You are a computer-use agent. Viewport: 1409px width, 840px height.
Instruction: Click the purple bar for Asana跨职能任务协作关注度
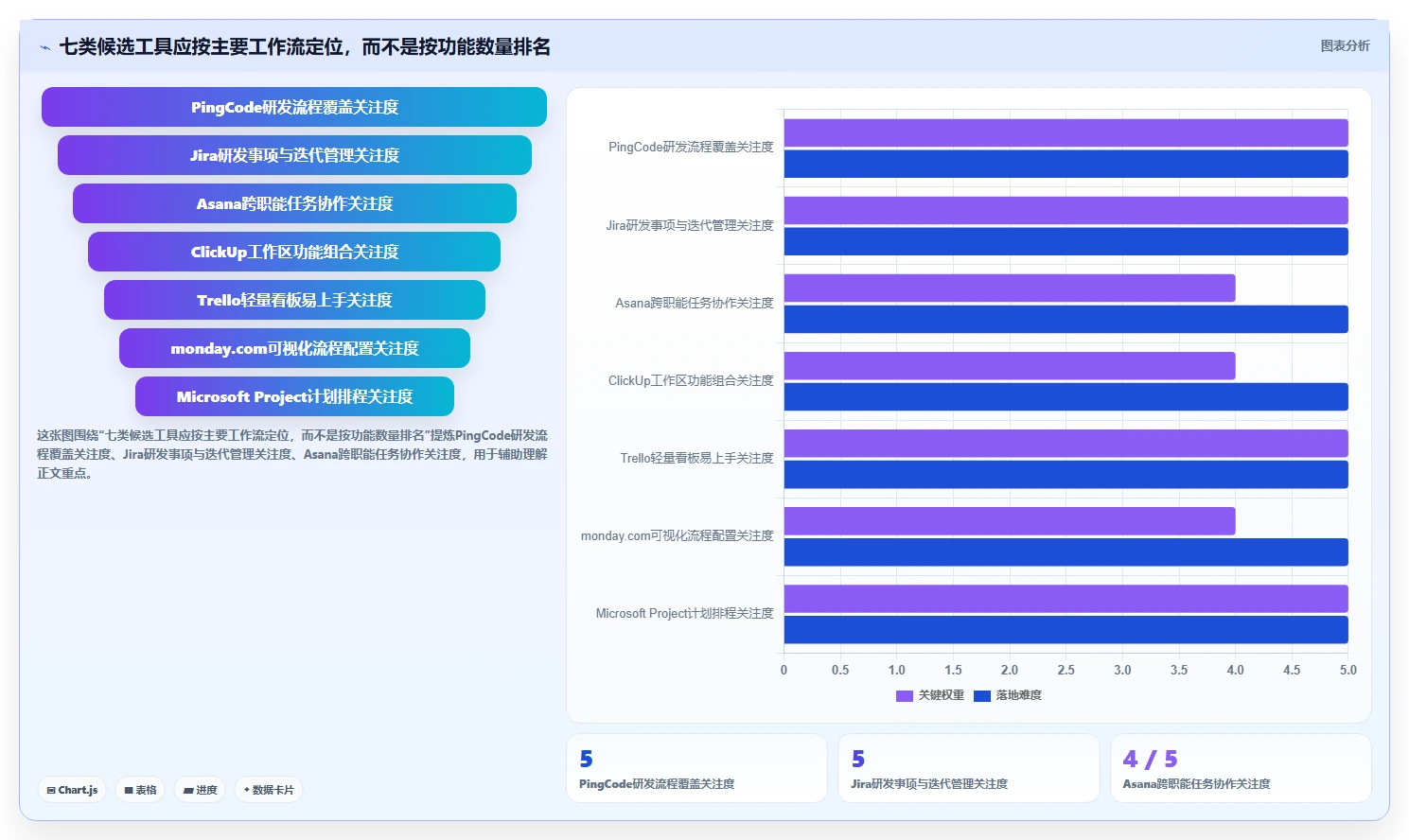pos(1010,288)
